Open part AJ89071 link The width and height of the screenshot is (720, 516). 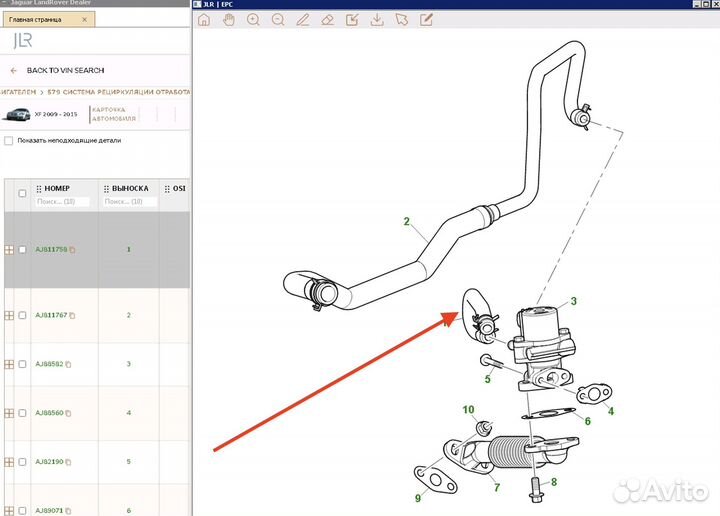(49, 510)
